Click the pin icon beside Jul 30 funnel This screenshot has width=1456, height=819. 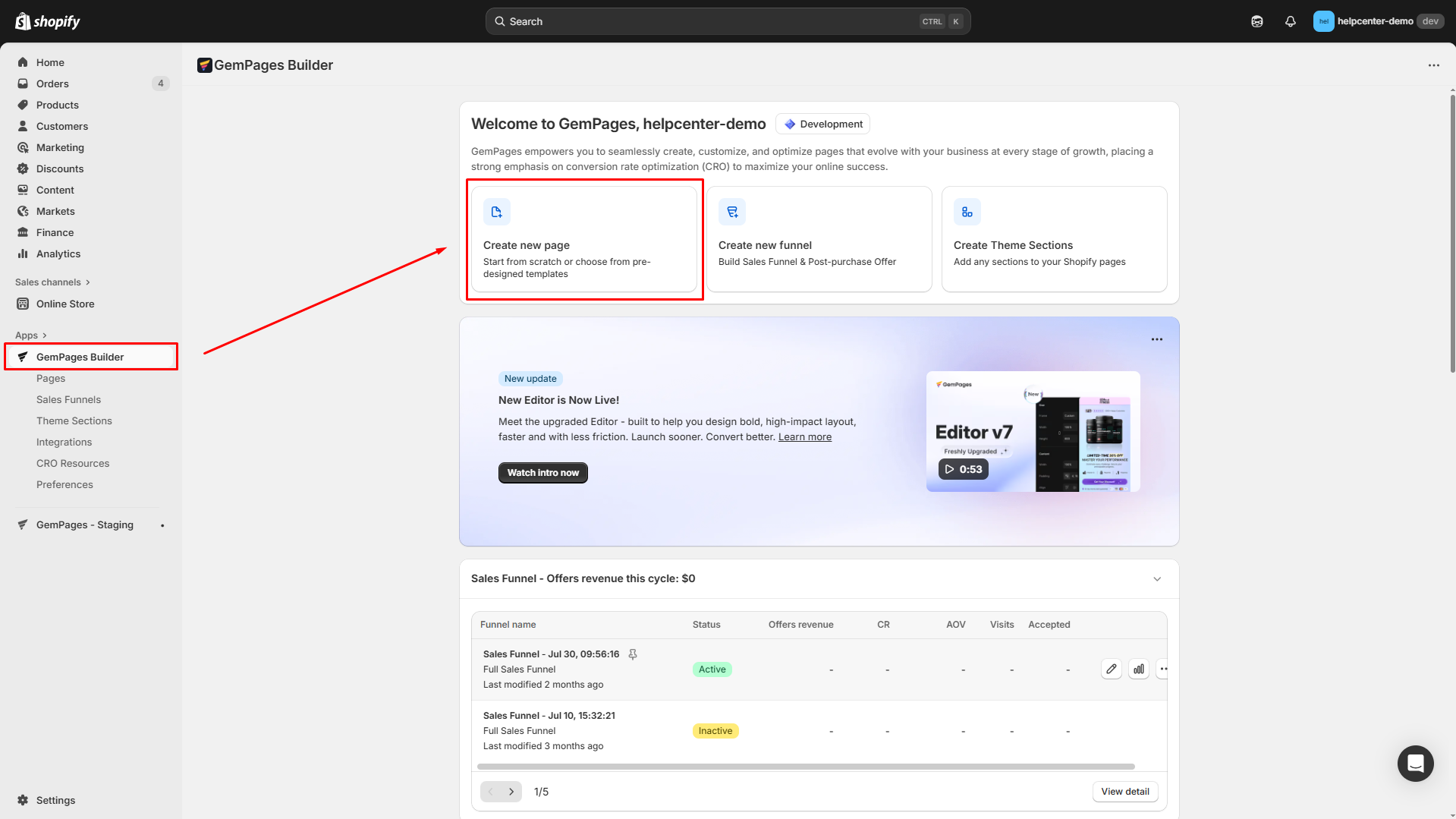[x=633, y=654]
